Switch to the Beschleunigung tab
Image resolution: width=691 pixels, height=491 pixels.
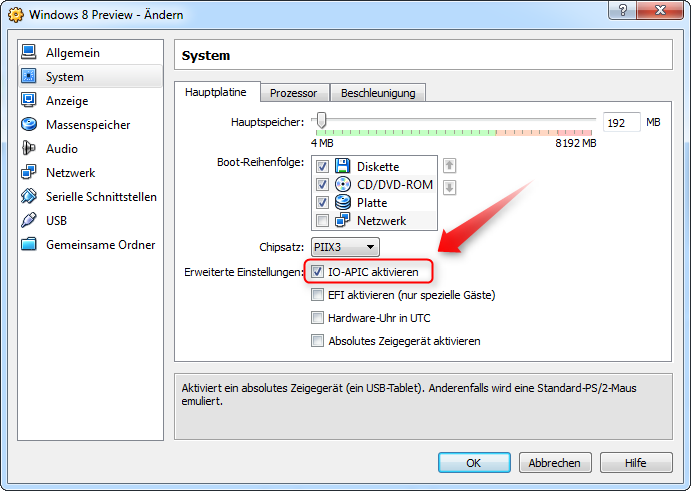(x=378, y=93)
